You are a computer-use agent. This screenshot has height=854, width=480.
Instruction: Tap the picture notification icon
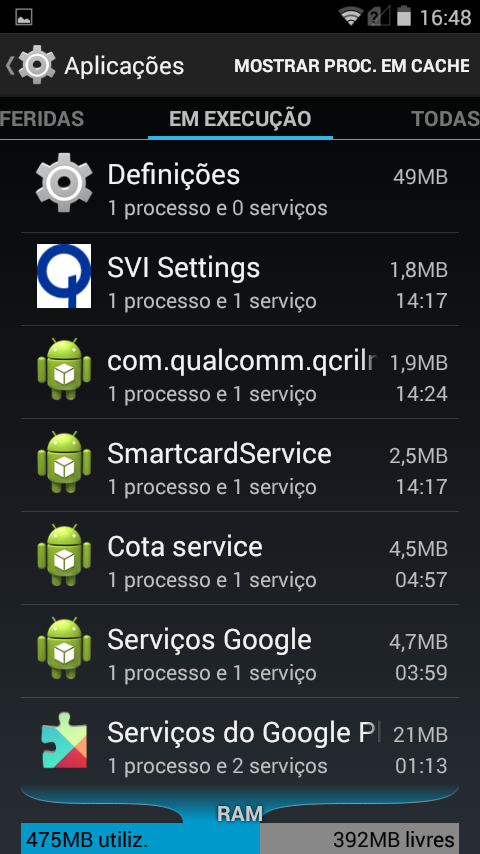tap(23, 17)
